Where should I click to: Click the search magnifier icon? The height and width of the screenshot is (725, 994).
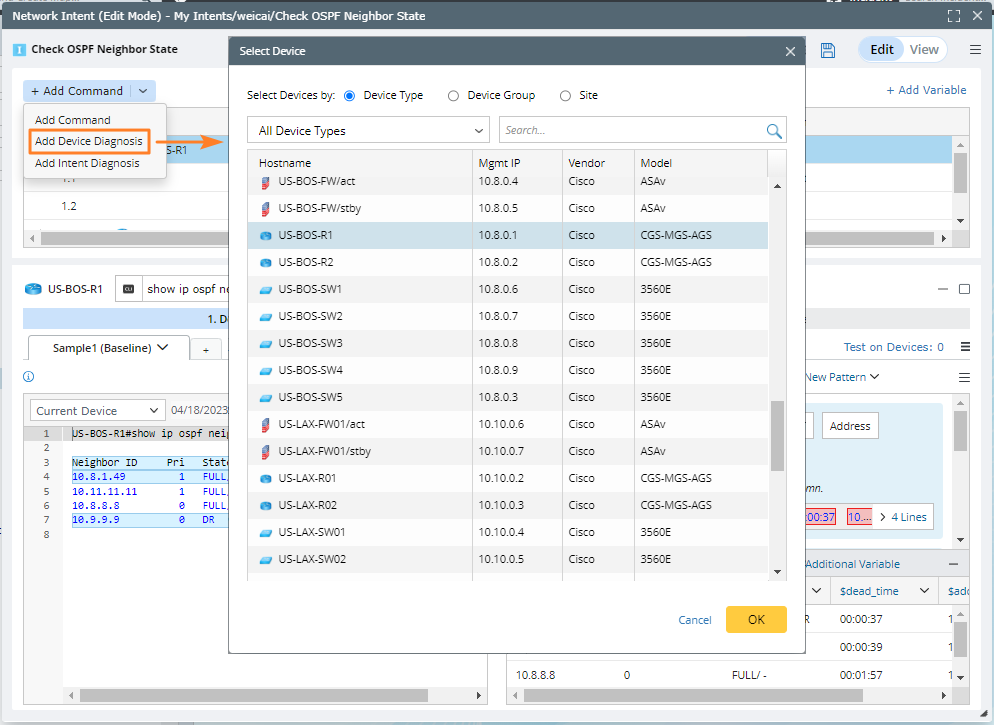[773, 131]
